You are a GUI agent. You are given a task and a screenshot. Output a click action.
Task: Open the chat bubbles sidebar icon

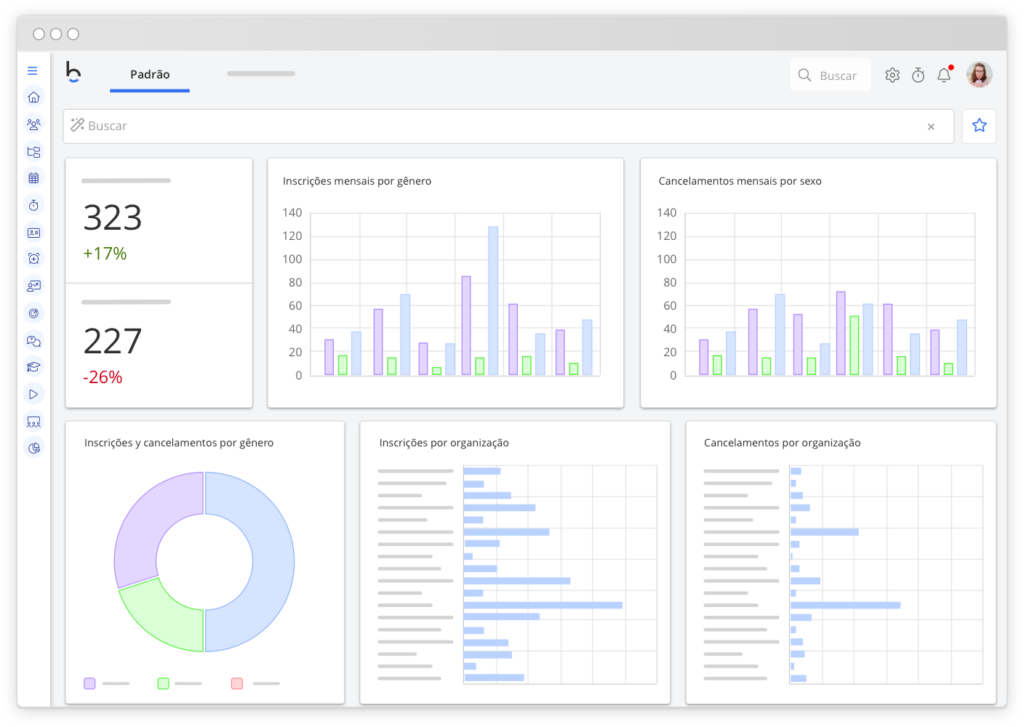(34, 340)
